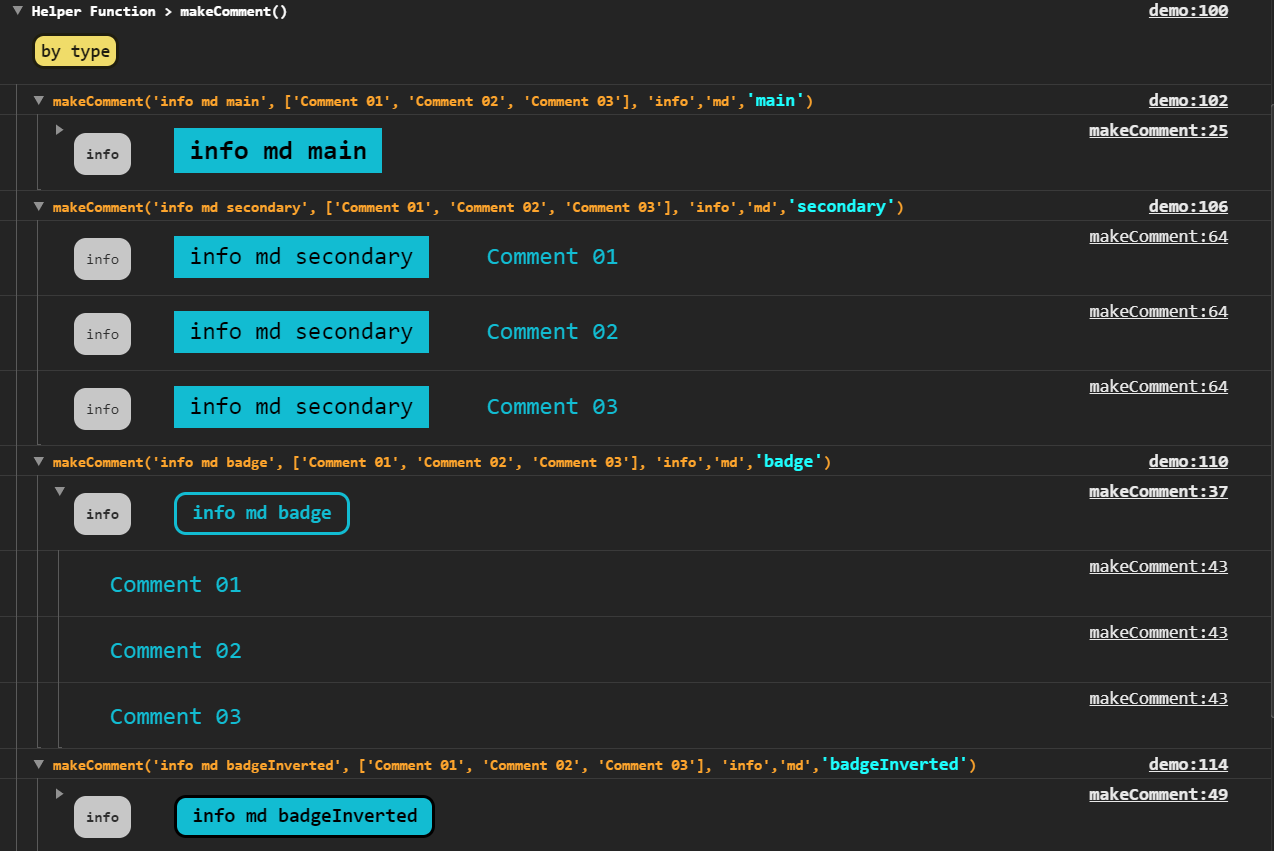Click the makeComment call text ending in 'main'
Screen dimensions: 1274x851
point(433,101)
